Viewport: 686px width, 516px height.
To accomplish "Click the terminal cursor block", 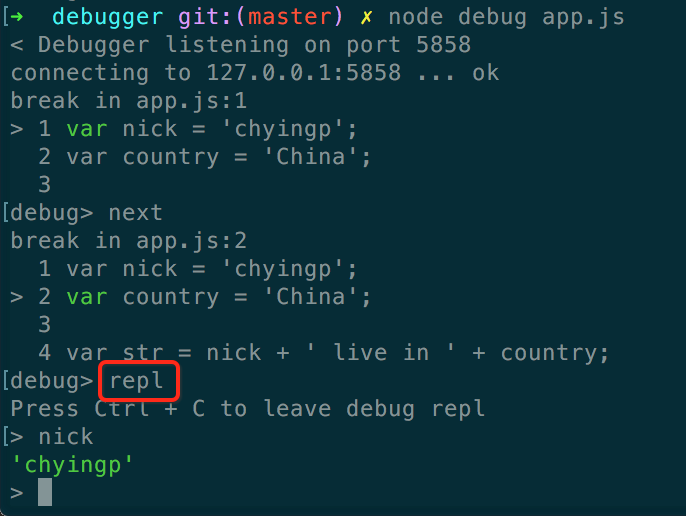I will pos(45,492).
